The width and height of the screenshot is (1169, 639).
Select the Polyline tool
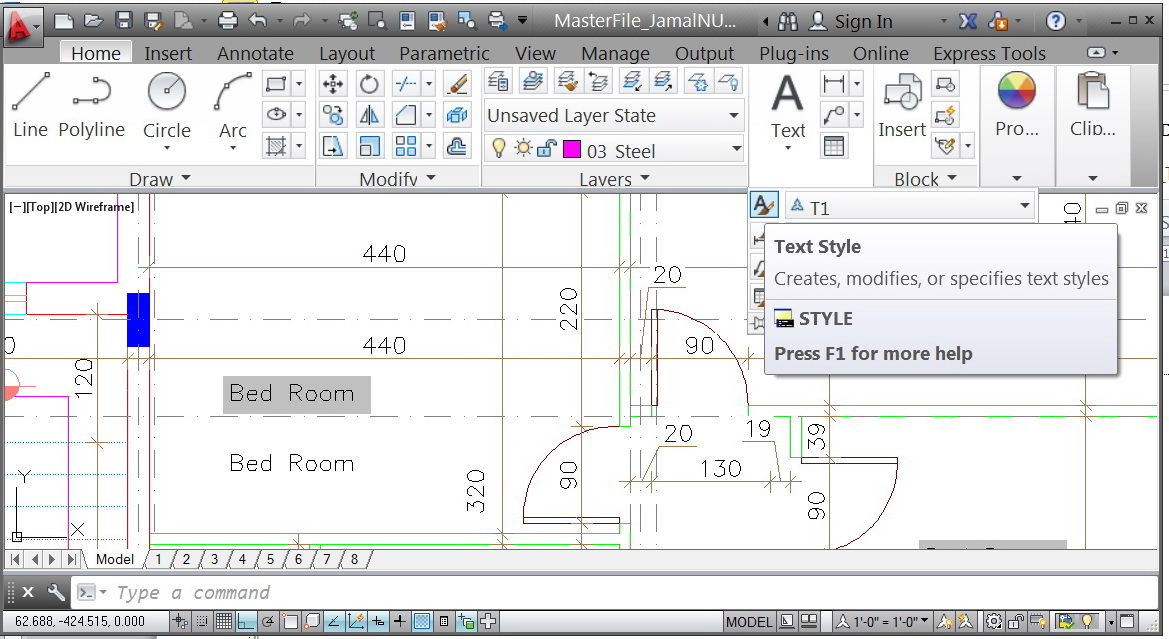coord(92,106)
